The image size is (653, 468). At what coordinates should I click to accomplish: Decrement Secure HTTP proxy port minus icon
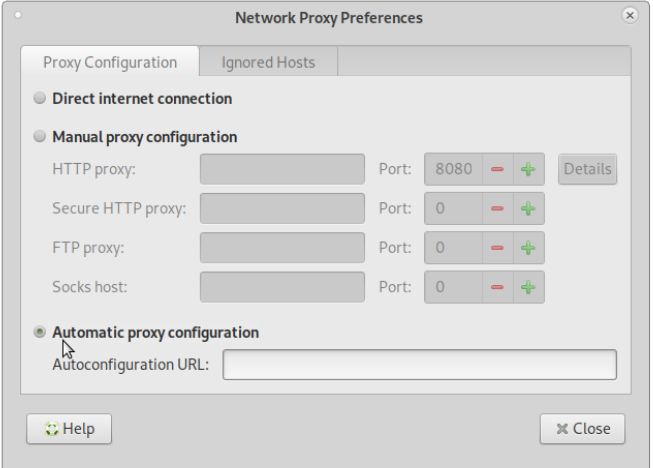497,208
